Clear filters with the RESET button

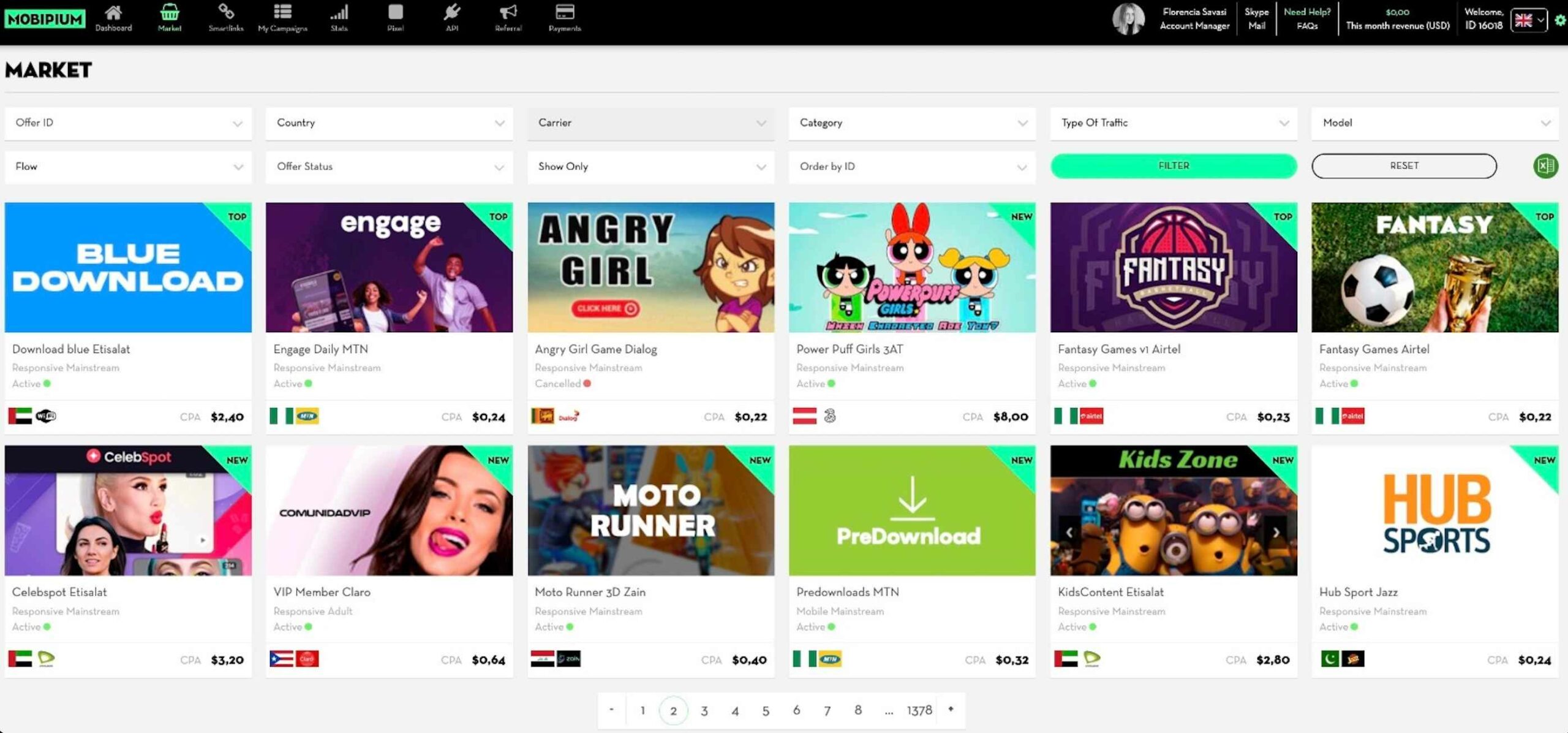point(1404,166)
